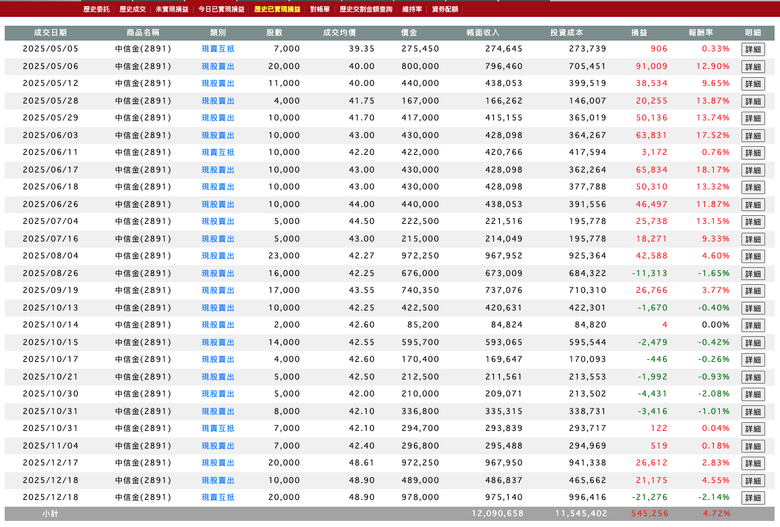View 詳細 for the 2025/08/26 loss row
This screenshot has width=780, height=527.
click(752, 274)
